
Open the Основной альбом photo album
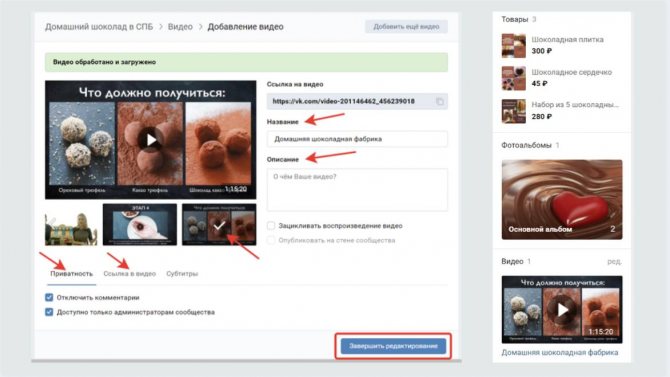click(562, 200)
